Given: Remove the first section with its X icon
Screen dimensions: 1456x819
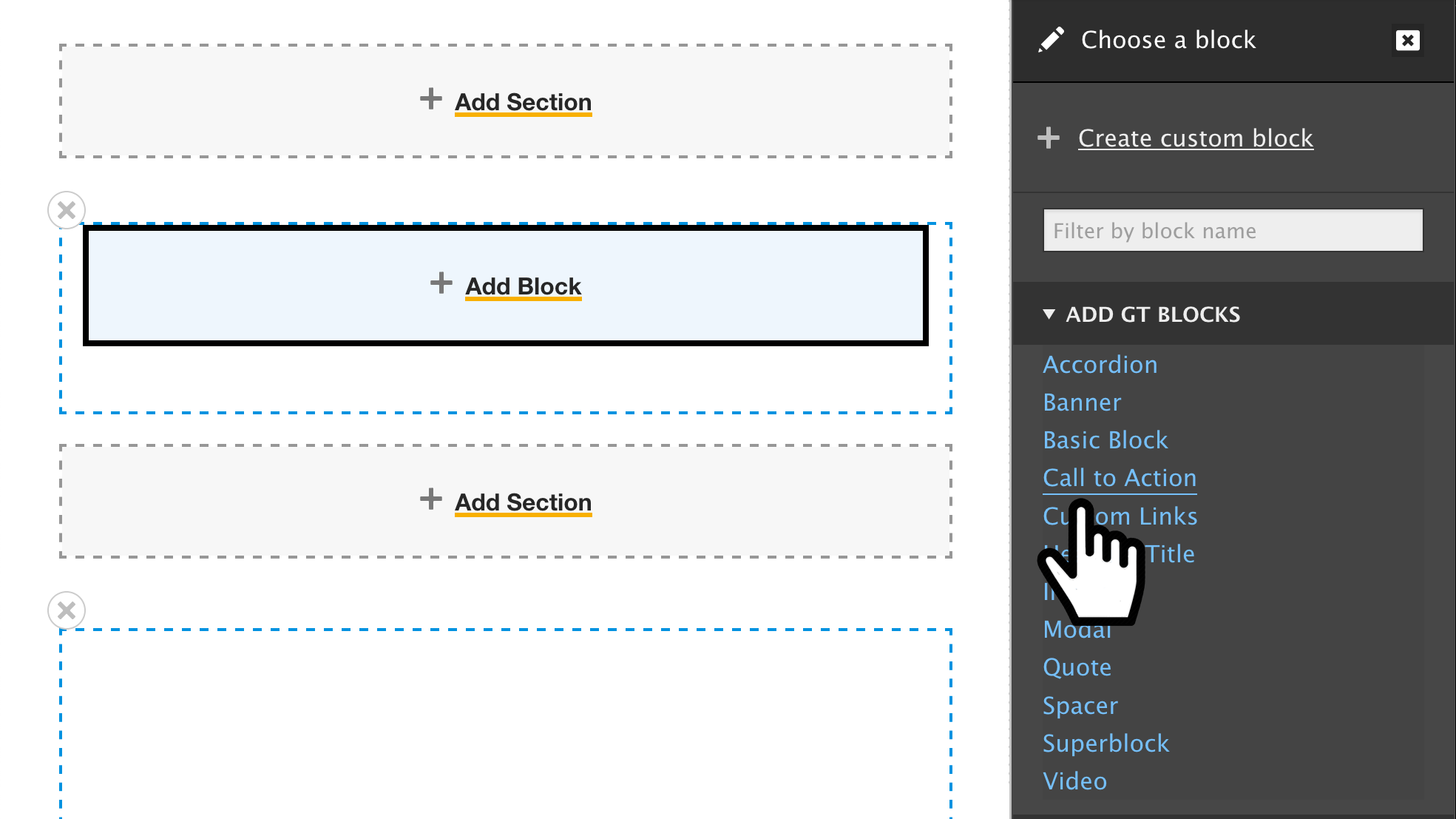Looking at the screenshot, I should (67, 210).
